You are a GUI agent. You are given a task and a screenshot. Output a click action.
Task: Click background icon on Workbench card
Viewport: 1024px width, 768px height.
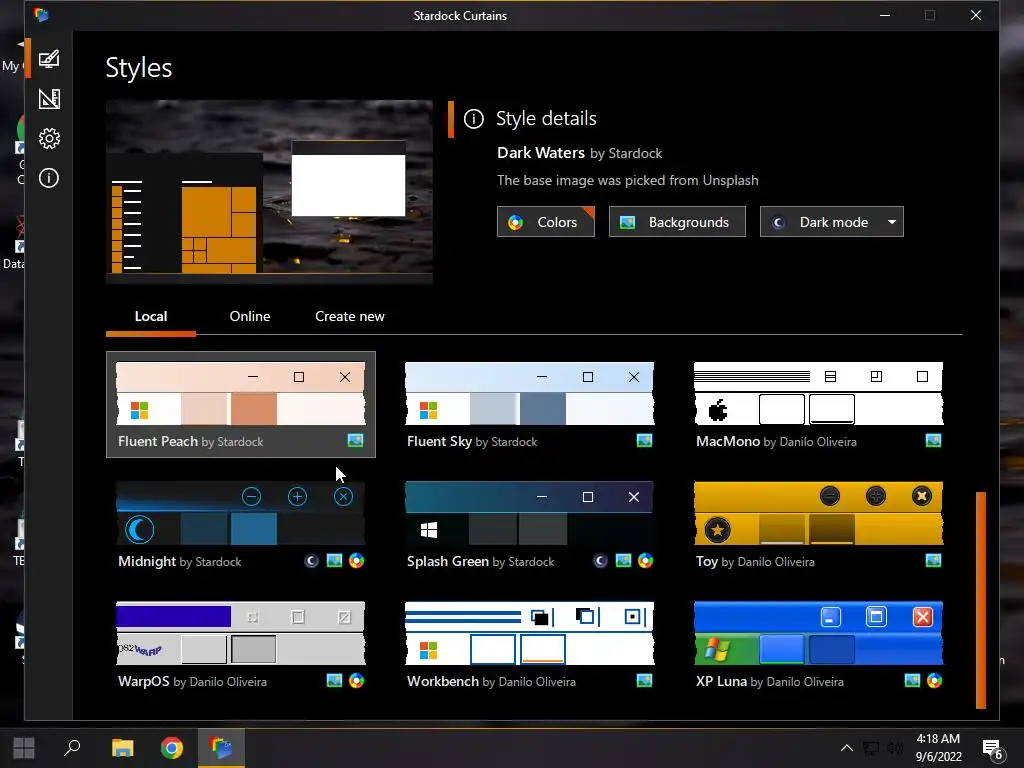645,681
